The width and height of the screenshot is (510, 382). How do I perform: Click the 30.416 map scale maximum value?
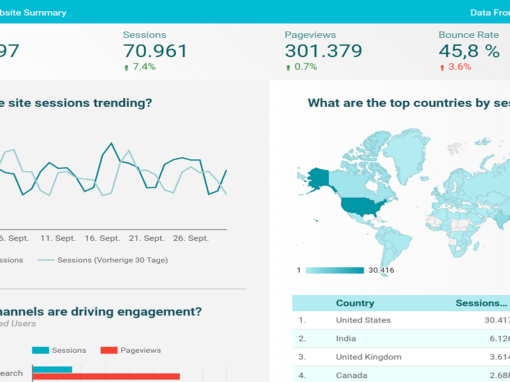coord(381,270)
